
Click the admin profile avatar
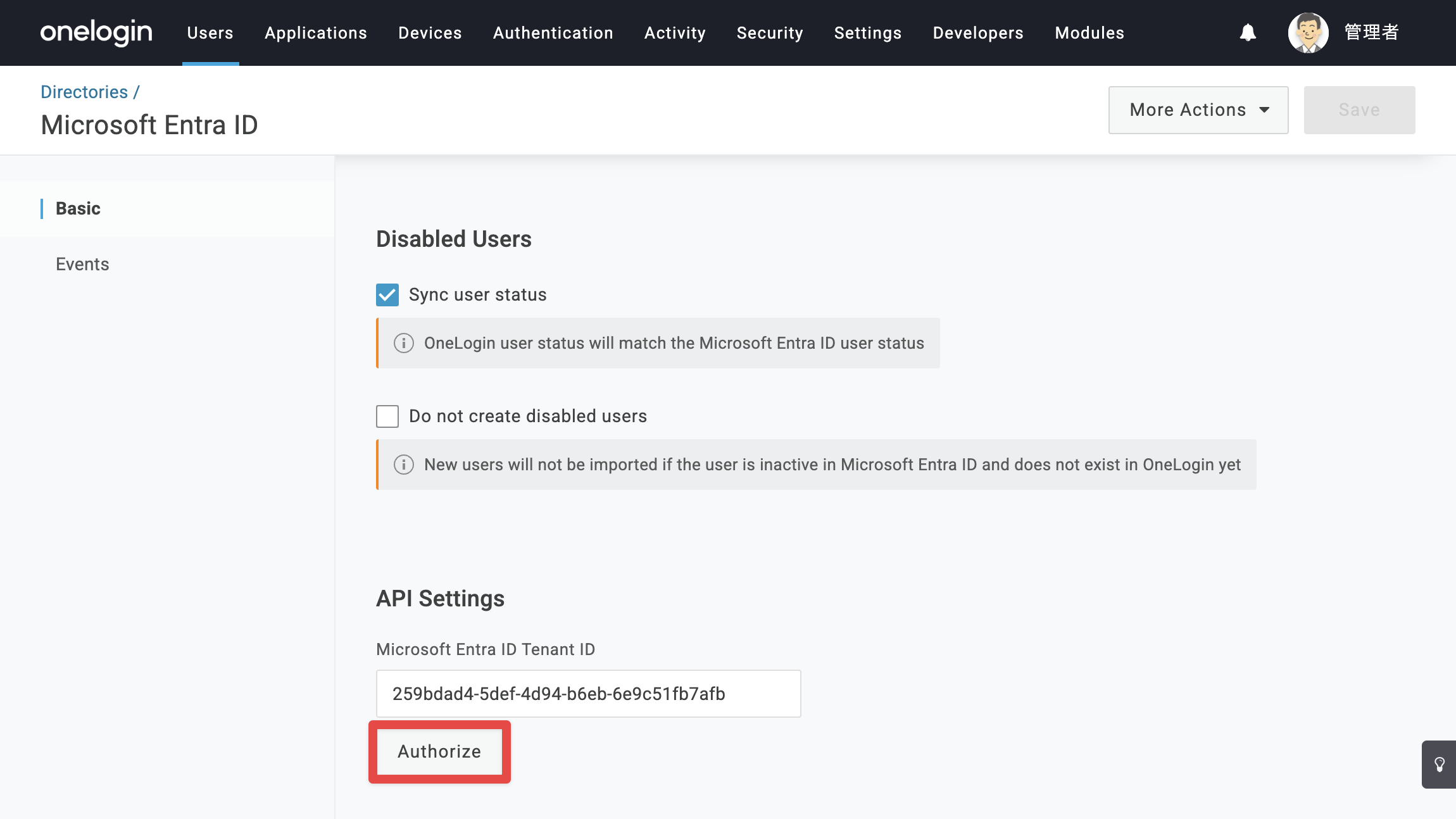click(x=1308, y=32)
